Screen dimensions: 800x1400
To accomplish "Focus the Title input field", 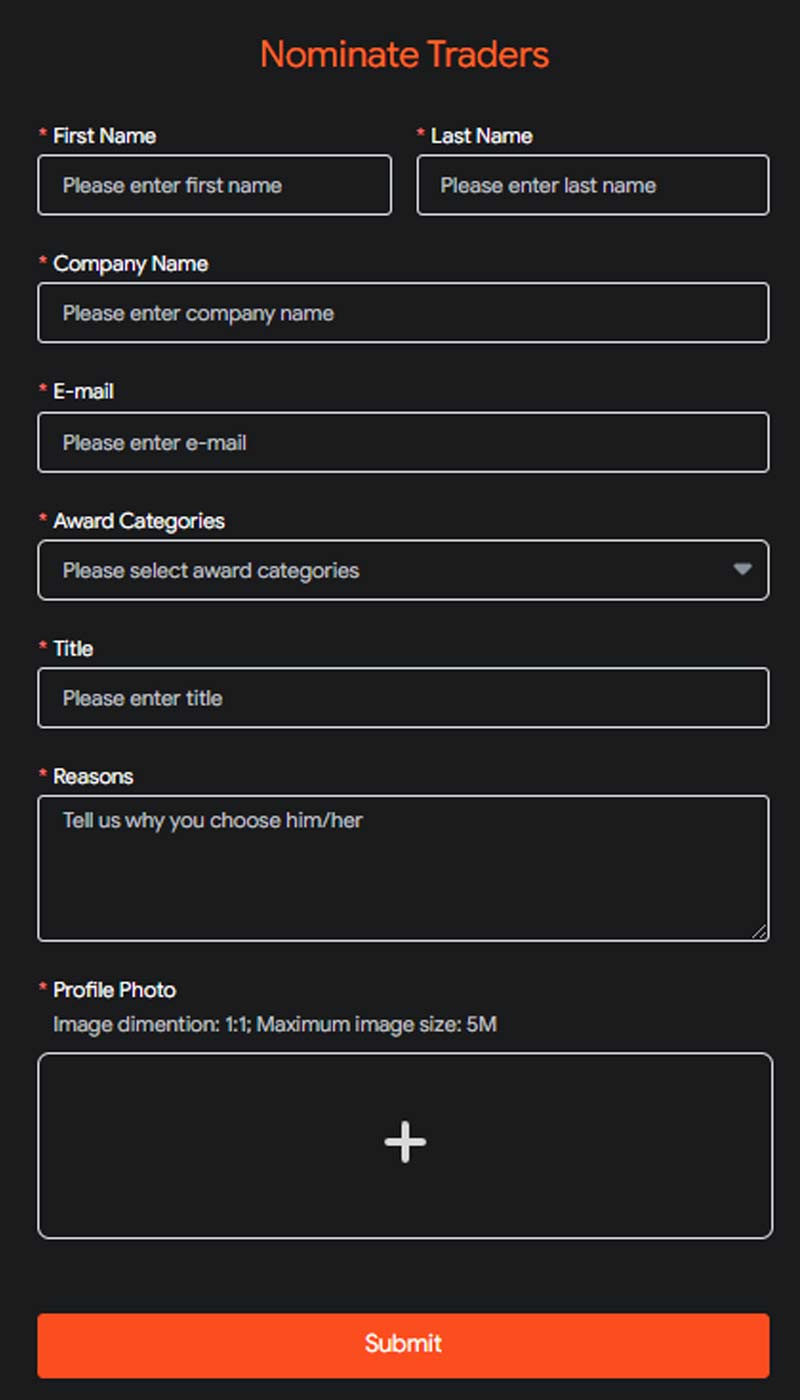I will 403,698.
